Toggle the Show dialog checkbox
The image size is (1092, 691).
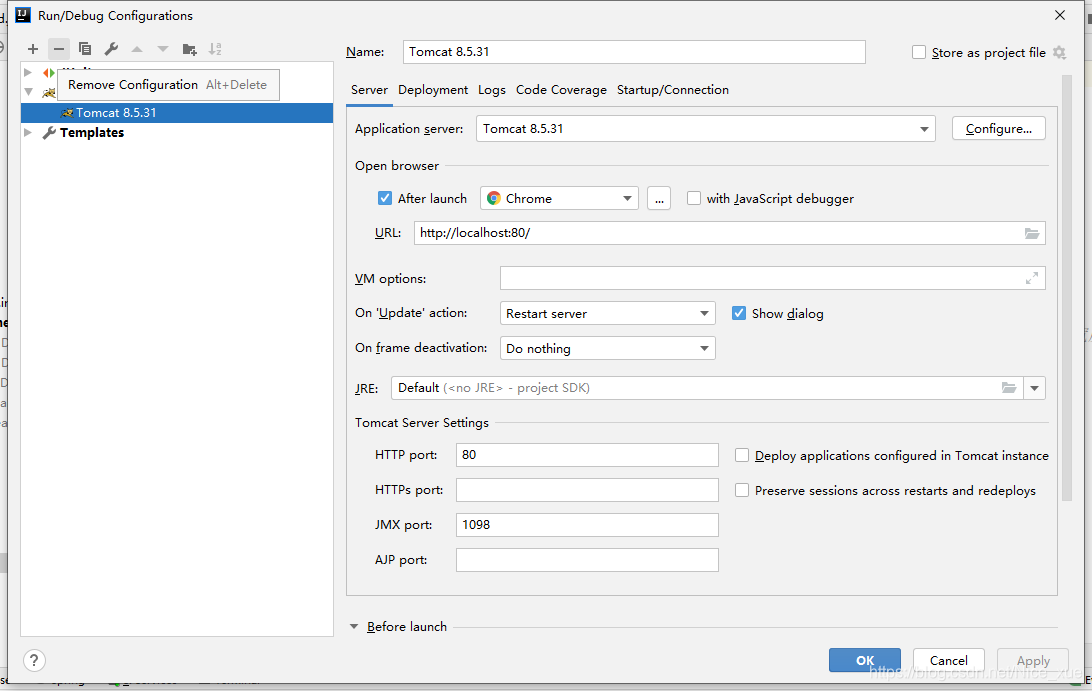[x=739, y=313]
